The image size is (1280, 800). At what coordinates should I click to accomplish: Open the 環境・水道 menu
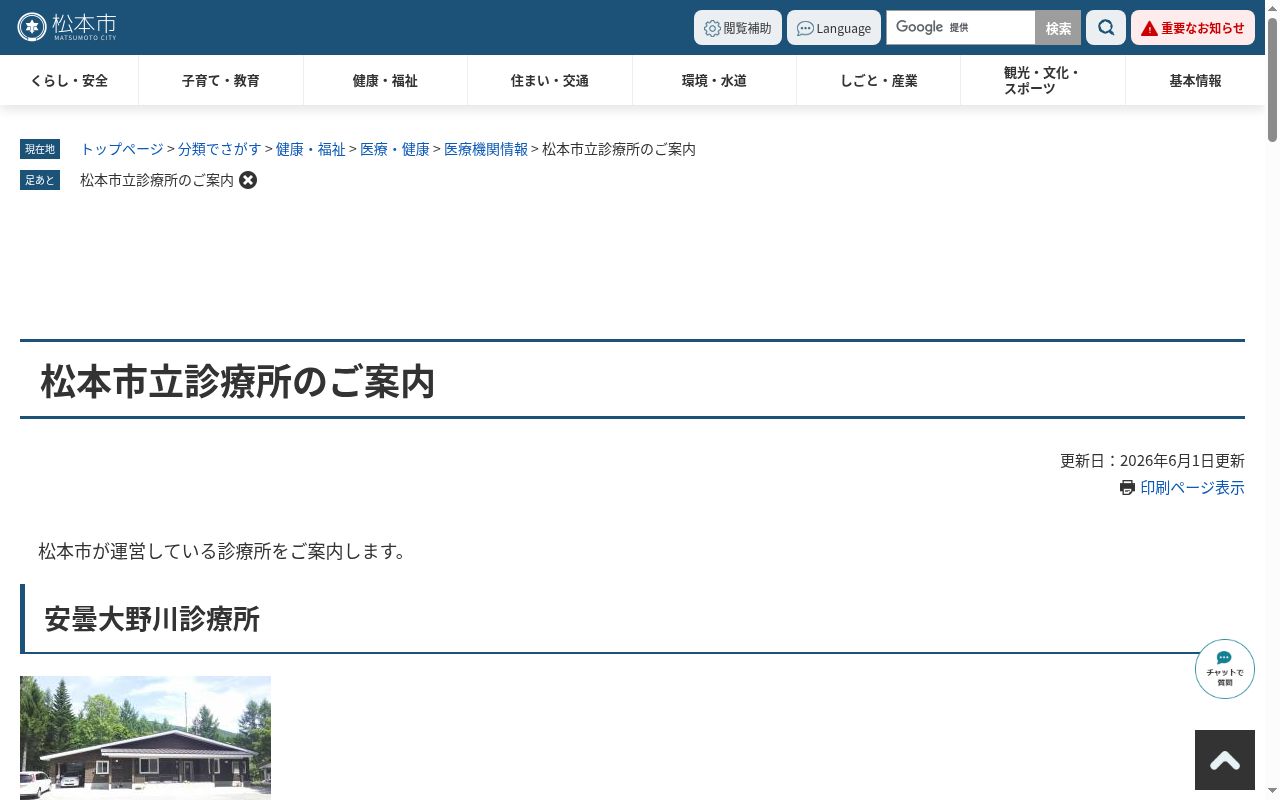(x=714, y=80)
